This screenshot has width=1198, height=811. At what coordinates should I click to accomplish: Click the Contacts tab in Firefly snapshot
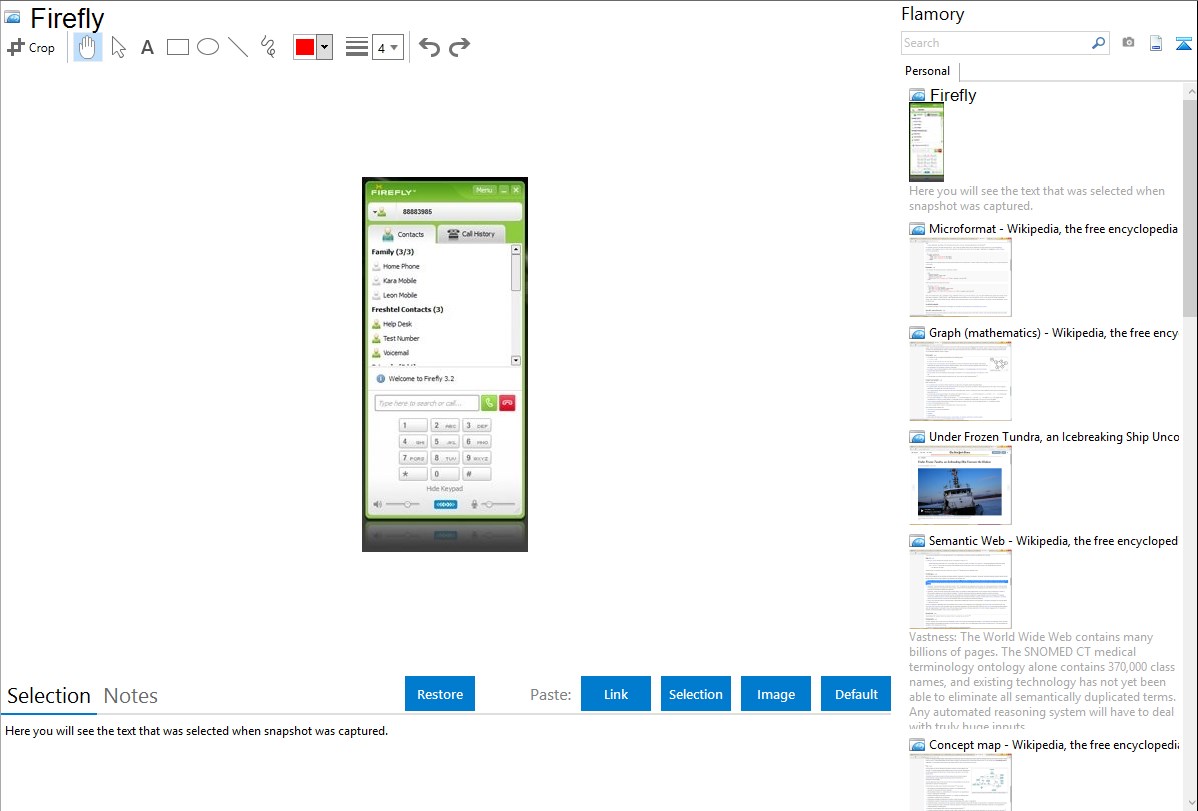point(403,234)
